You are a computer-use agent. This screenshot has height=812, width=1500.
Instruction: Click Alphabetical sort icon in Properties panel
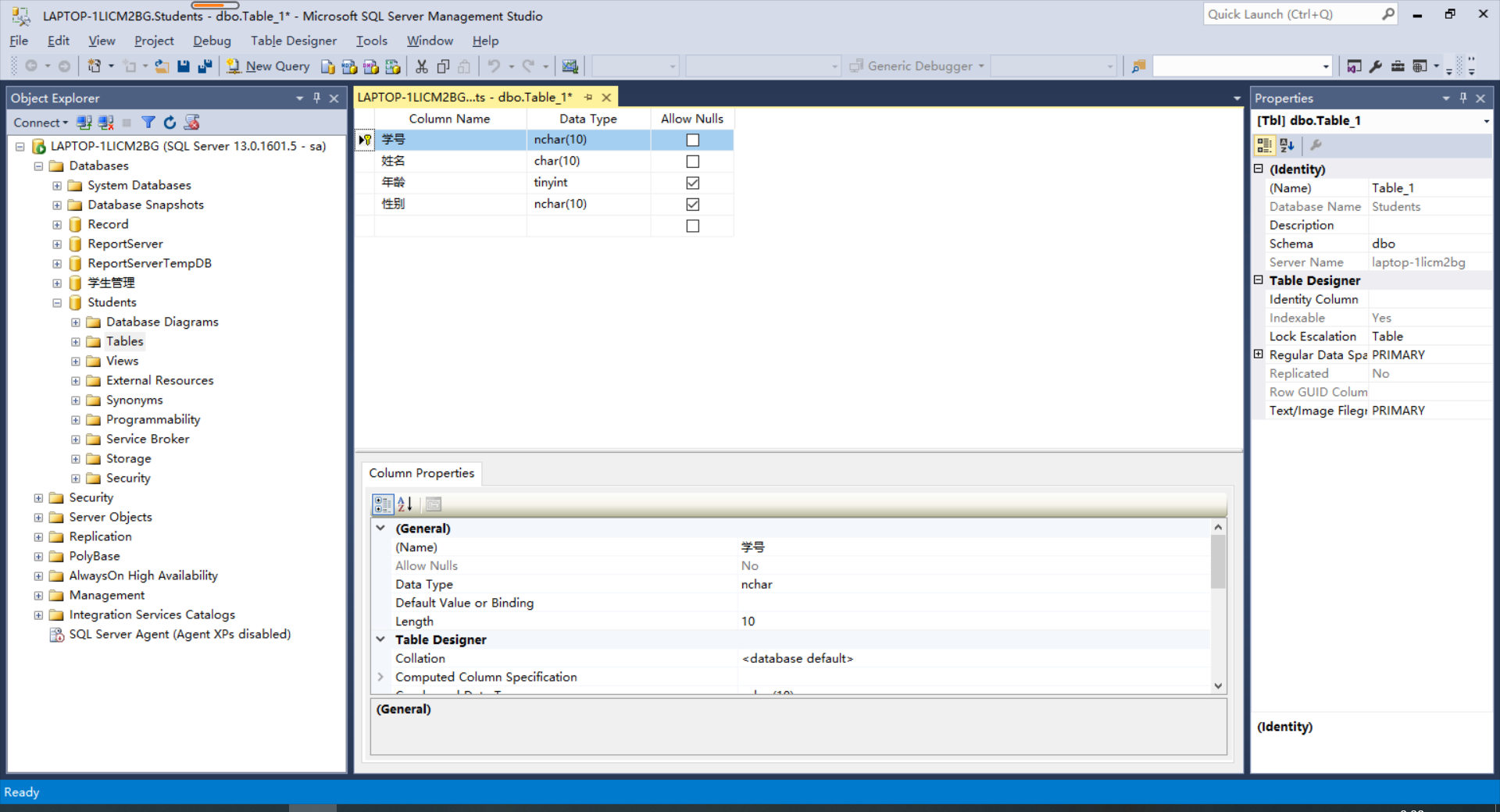click(1287, 145)
